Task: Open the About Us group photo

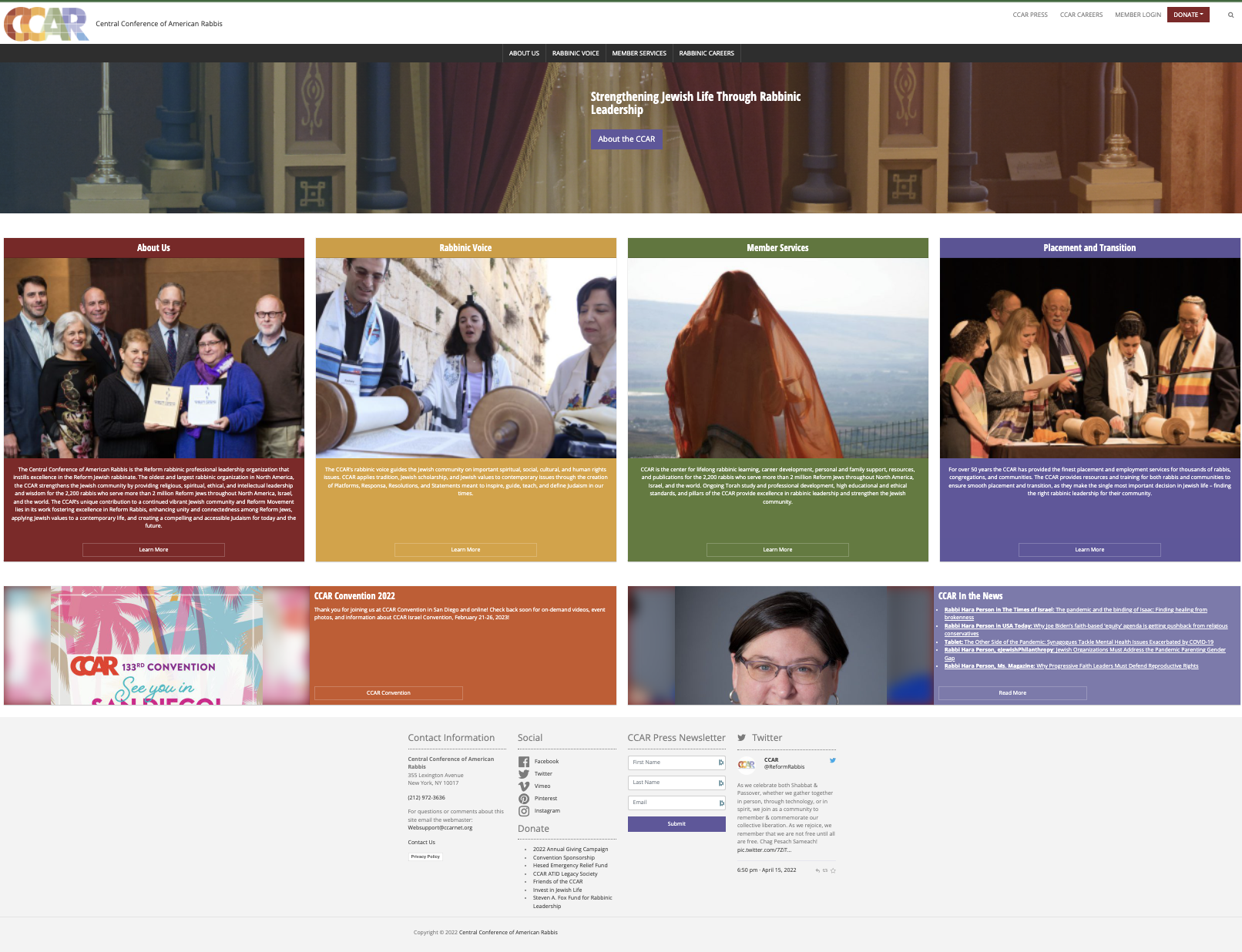Action: (154, 358)
